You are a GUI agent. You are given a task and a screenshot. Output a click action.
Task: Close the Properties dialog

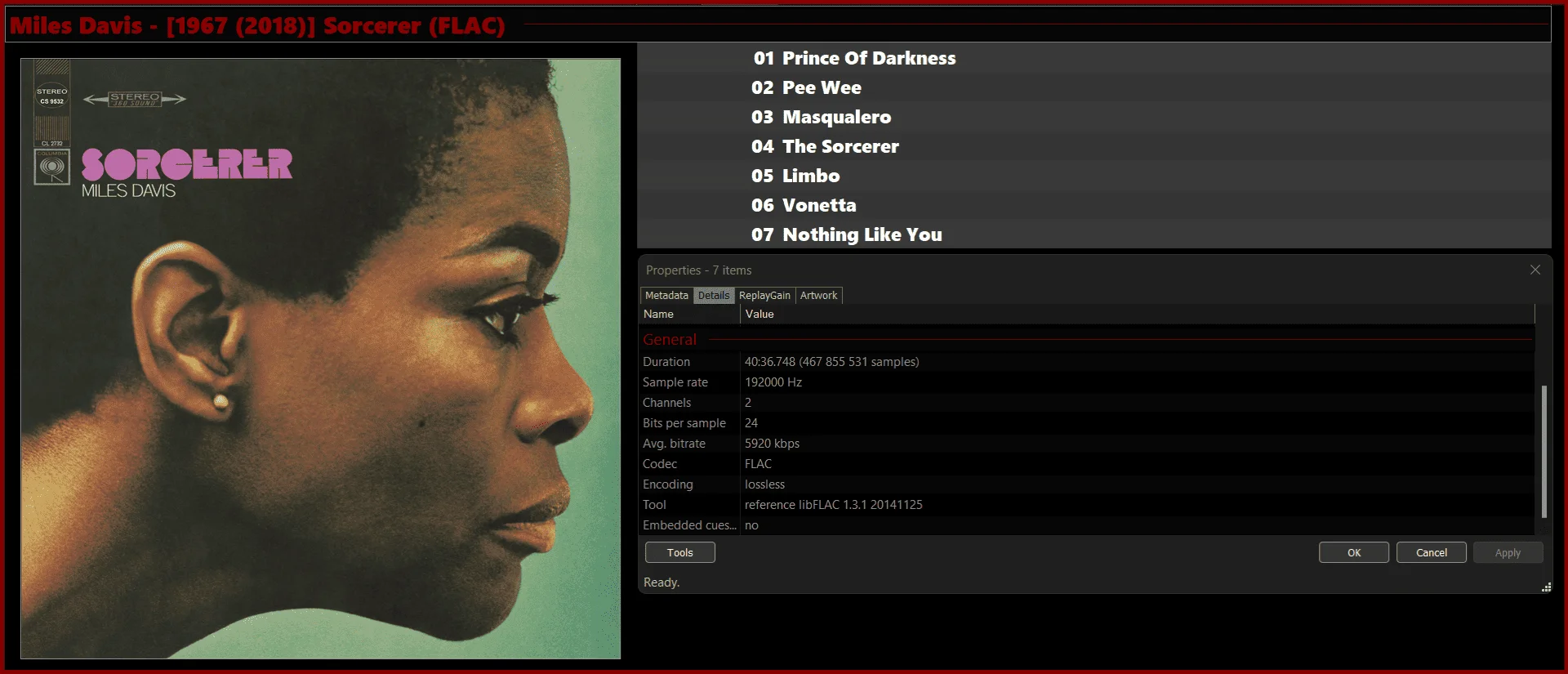[1535, 270]
